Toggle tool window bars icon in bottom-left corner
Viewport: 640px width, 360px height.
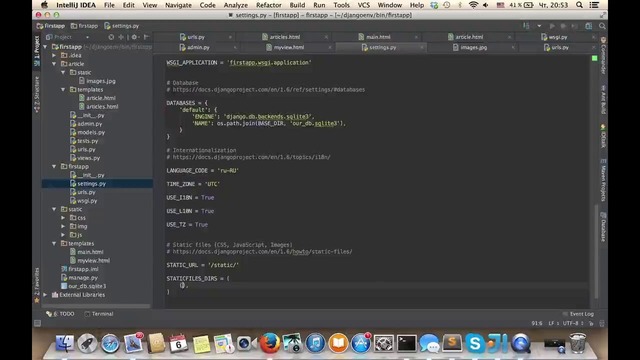point(37,323)
